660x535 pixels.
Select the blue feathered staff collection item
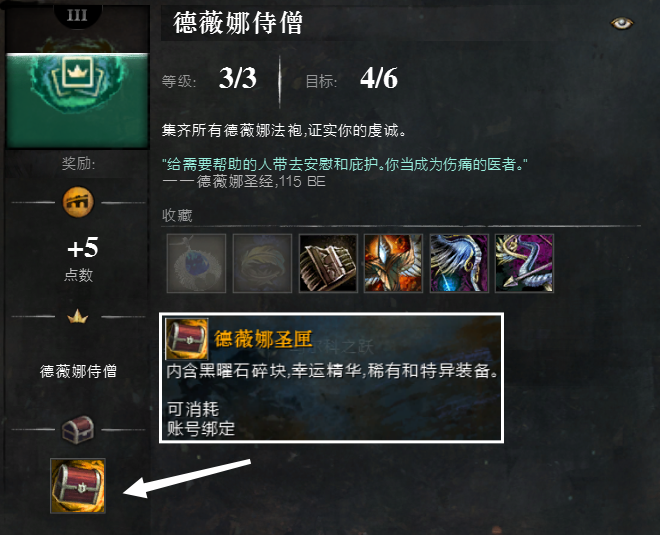pyautogui.click(x=459, y=263)
